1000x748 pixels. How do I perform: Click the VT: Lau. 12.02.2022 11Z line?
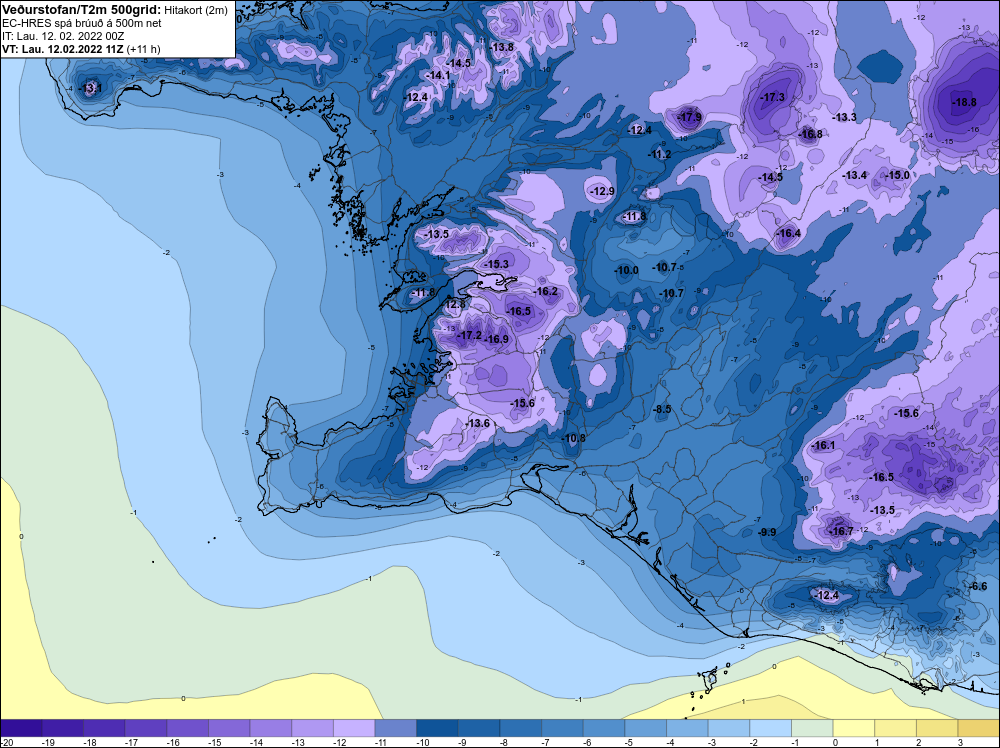82,49
